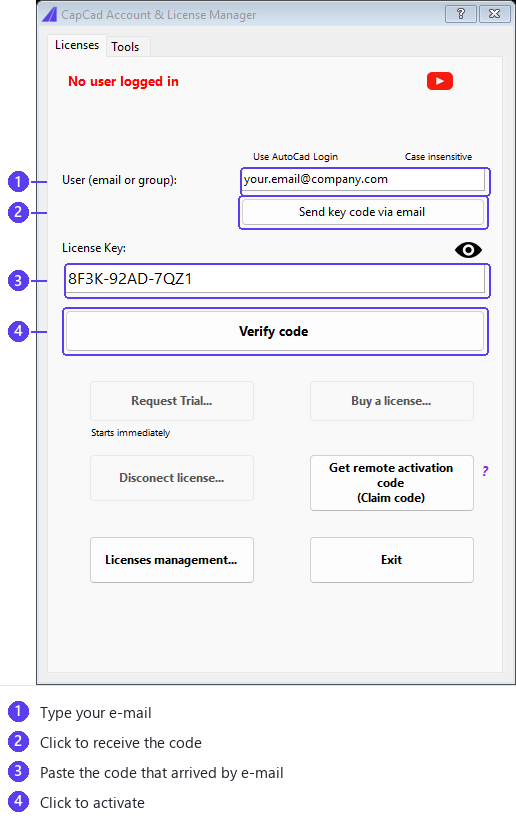
Task: Toggle license key visibility eye icon
Action: (468, 250)
